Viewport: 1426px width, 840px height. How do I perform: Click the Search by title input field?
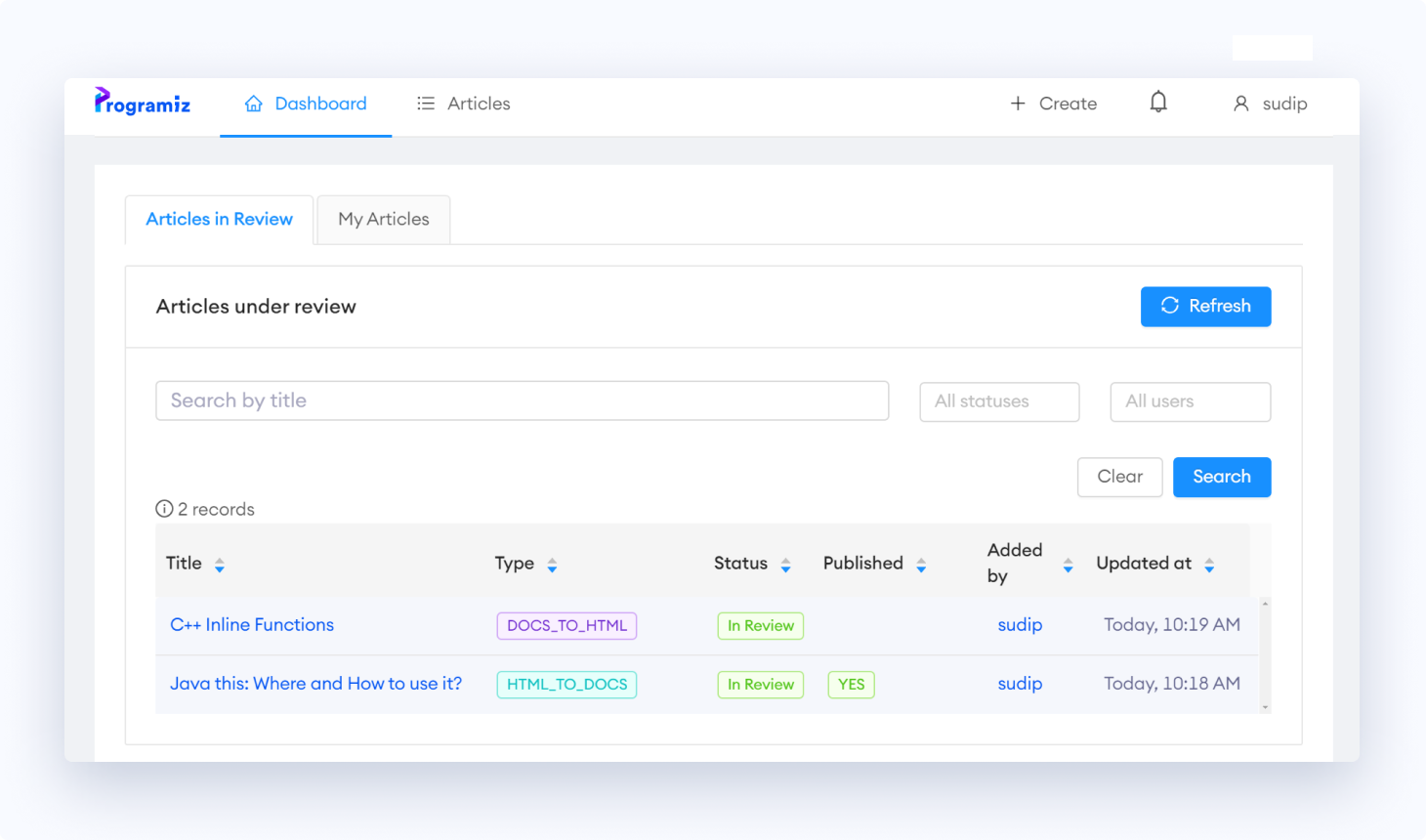click(x=522, y=400)
